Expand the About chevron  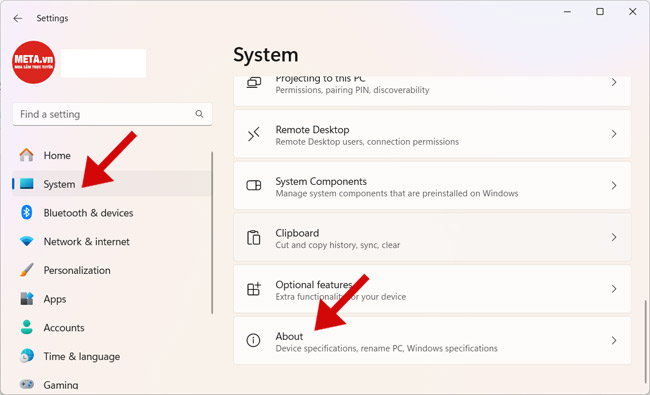click(x=614, y=341)
